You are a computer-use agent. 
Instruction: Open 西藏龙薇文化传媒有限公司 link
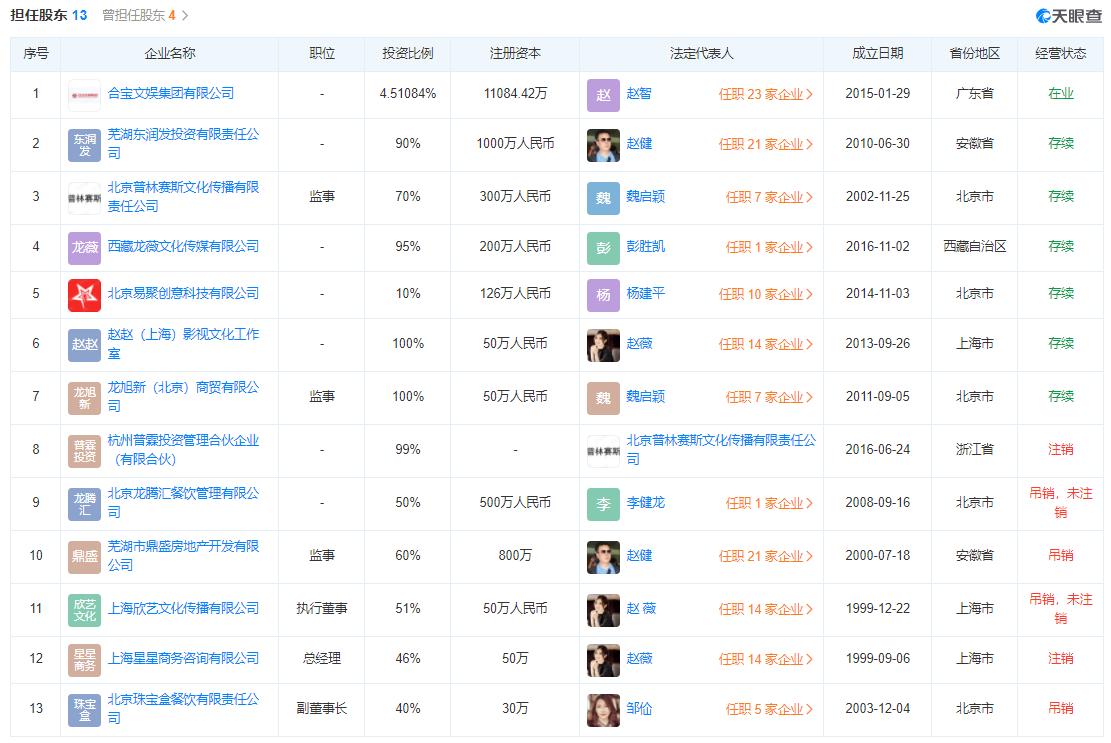click(183, 246)
